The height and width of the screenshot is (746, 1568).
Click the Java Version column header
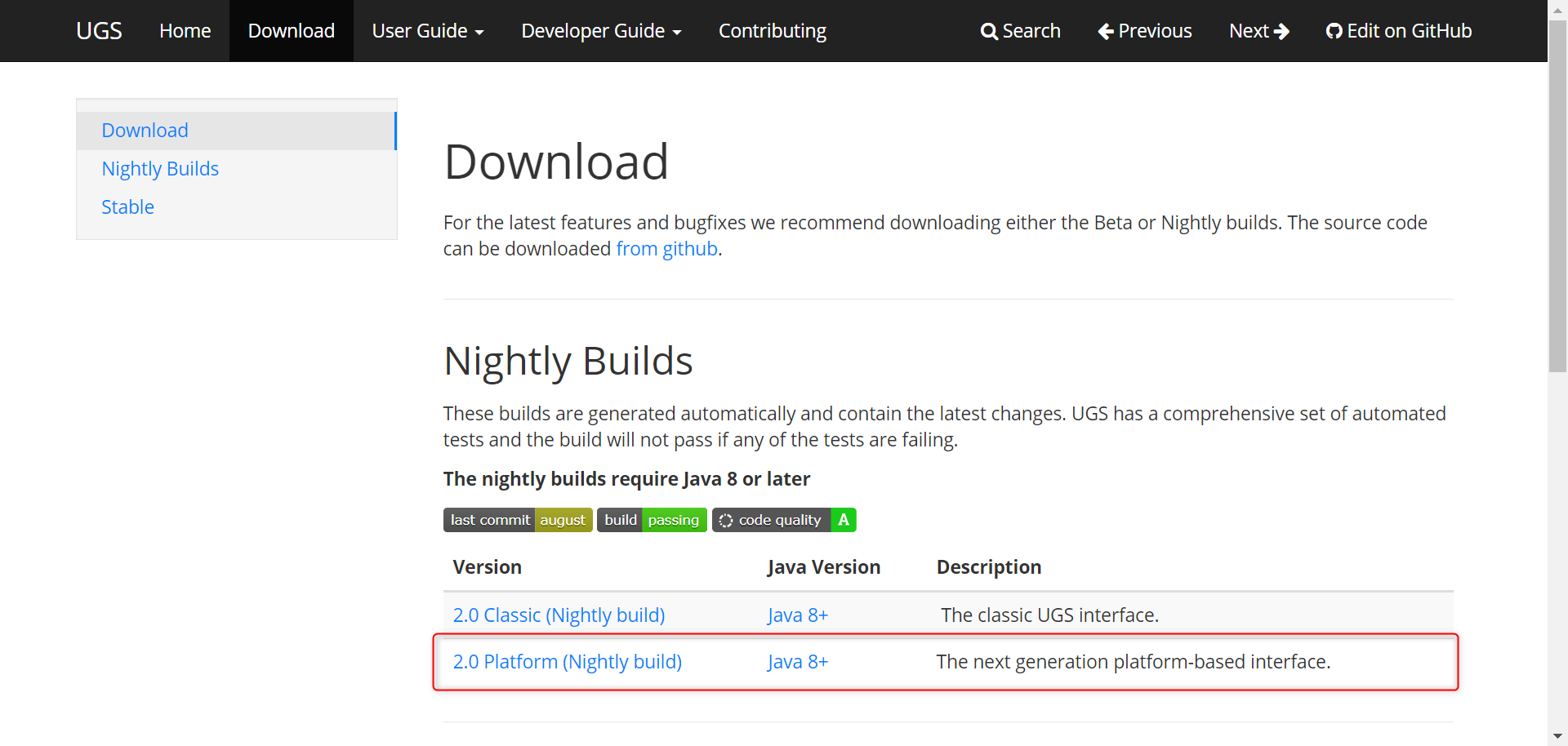(x=824, y=567)
